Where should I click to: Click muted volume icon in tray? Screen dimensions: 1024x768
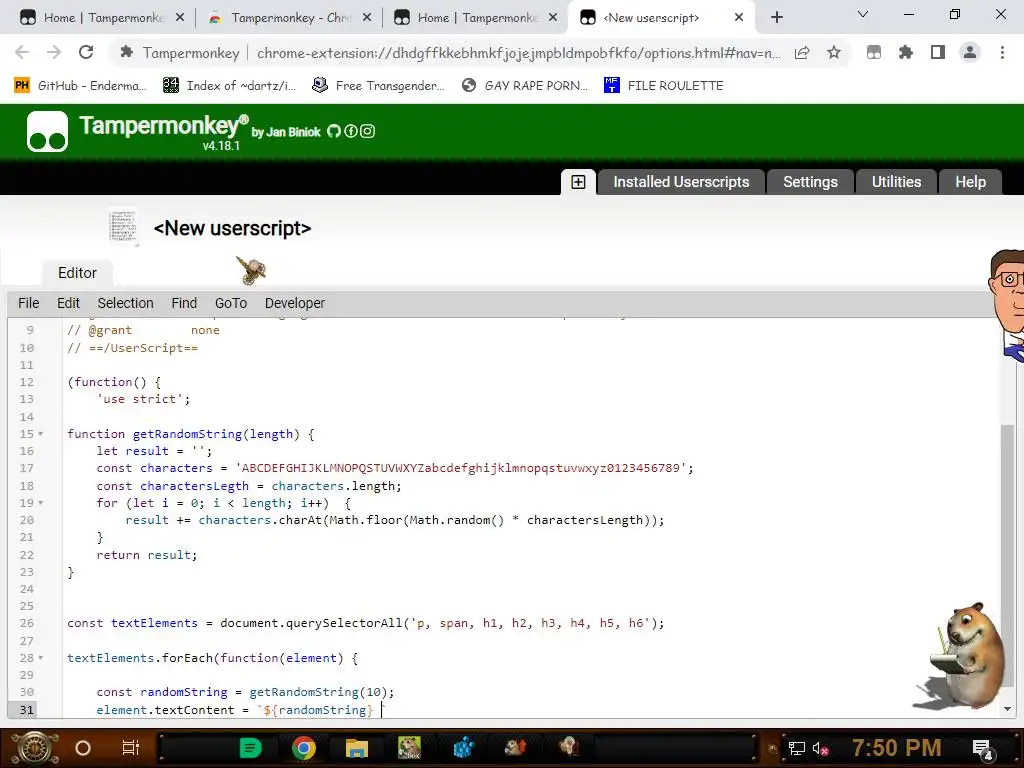coord(821,749)
